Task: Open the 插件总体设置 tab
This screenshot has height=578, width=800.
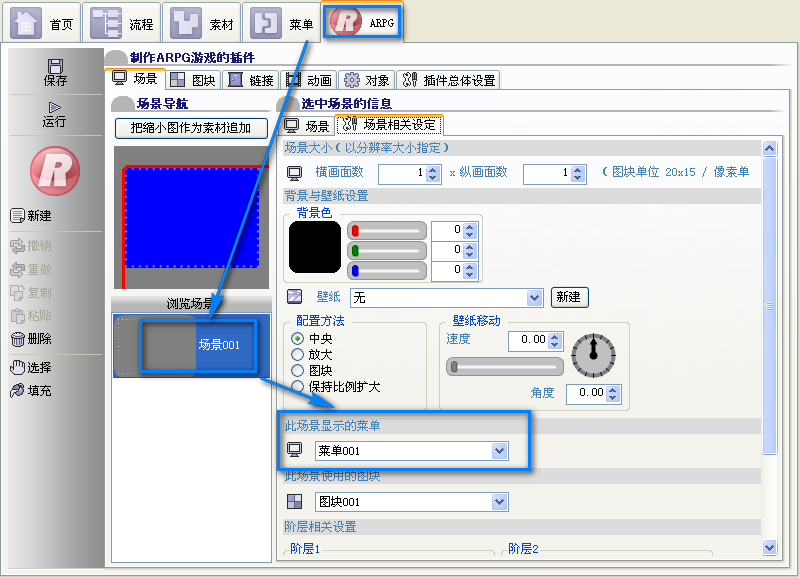Action: pos(449,80)
